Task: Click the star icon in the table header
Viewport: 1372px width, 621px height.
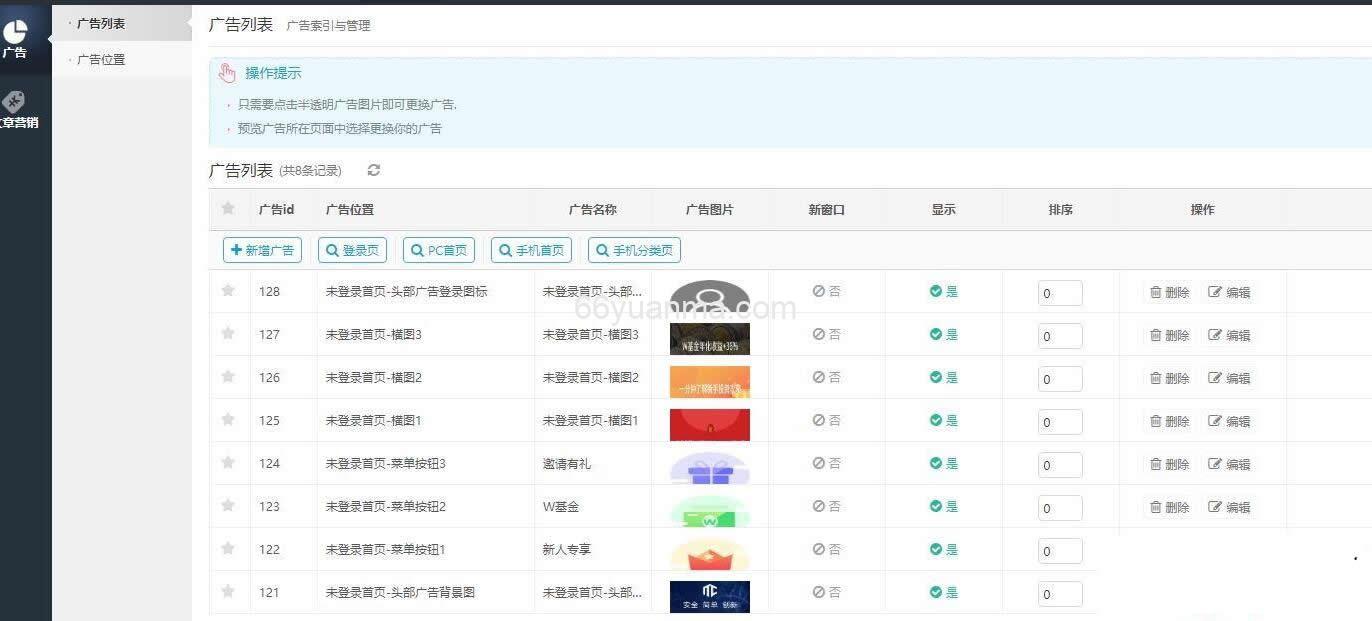Action: click(x=228, y=209)
